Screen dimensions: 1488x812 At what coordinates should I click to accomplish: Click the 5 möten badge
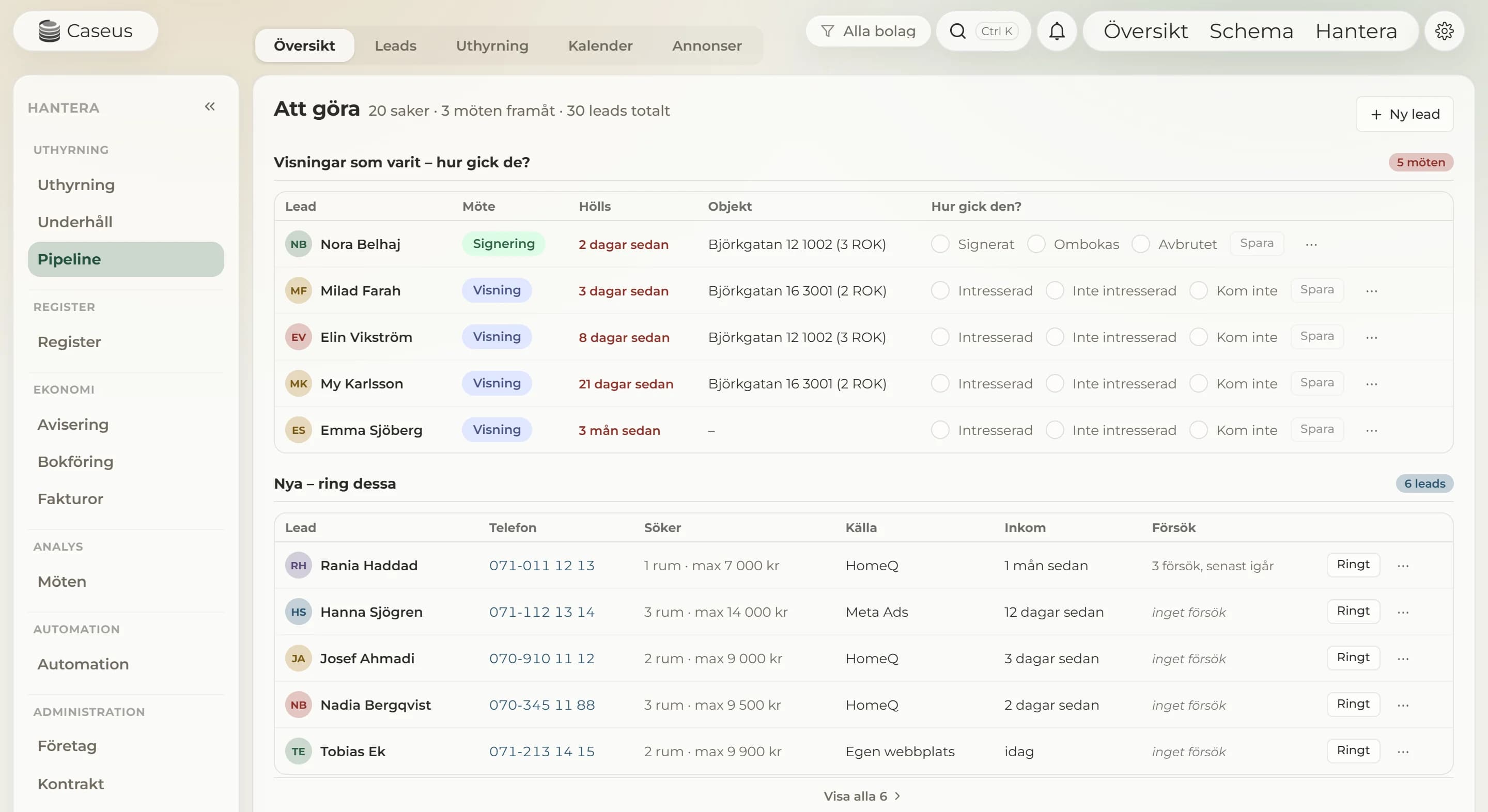click(1420, 162)
